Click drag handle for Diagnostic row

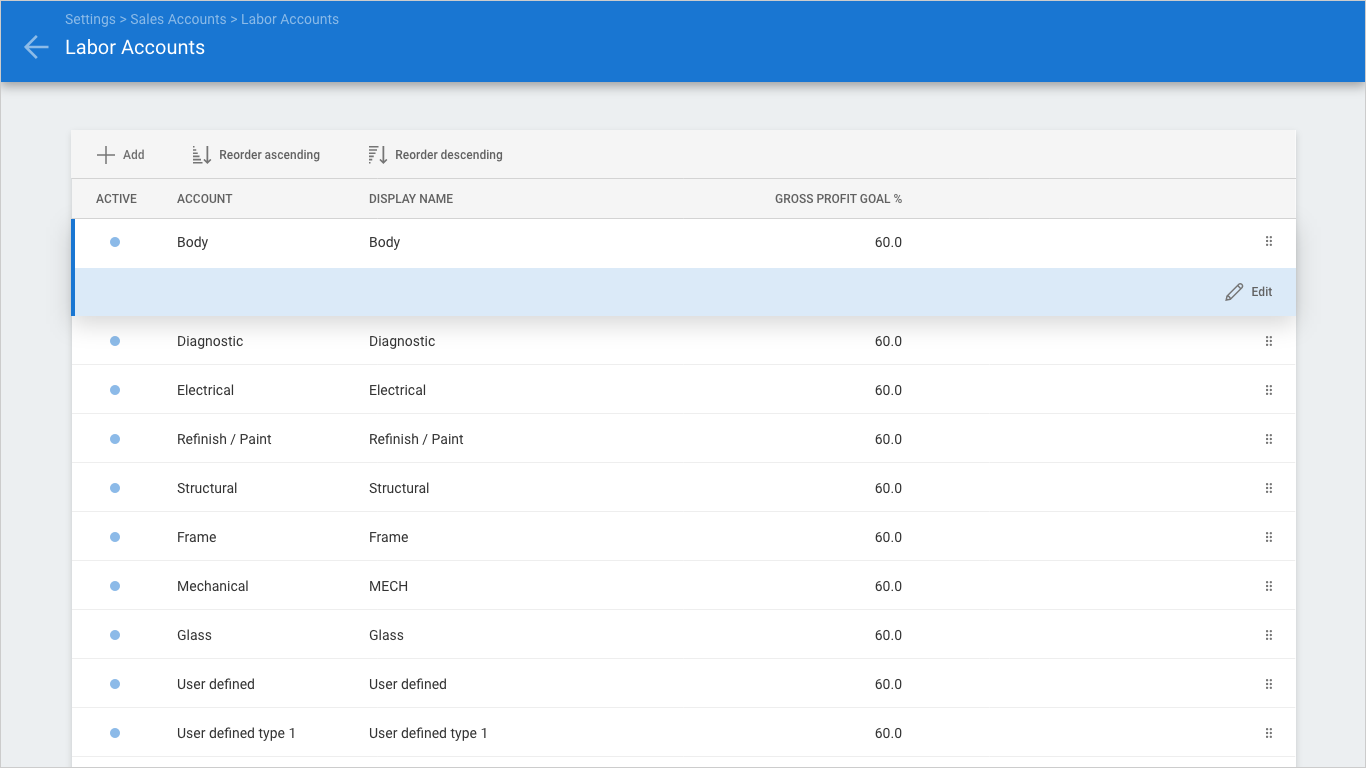click(x=1269, y=341)
